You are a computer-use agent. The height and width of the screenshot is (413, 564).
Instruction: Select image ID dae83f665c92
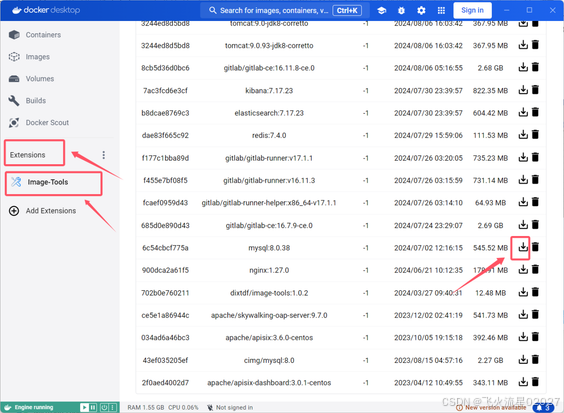click(165, 136)
